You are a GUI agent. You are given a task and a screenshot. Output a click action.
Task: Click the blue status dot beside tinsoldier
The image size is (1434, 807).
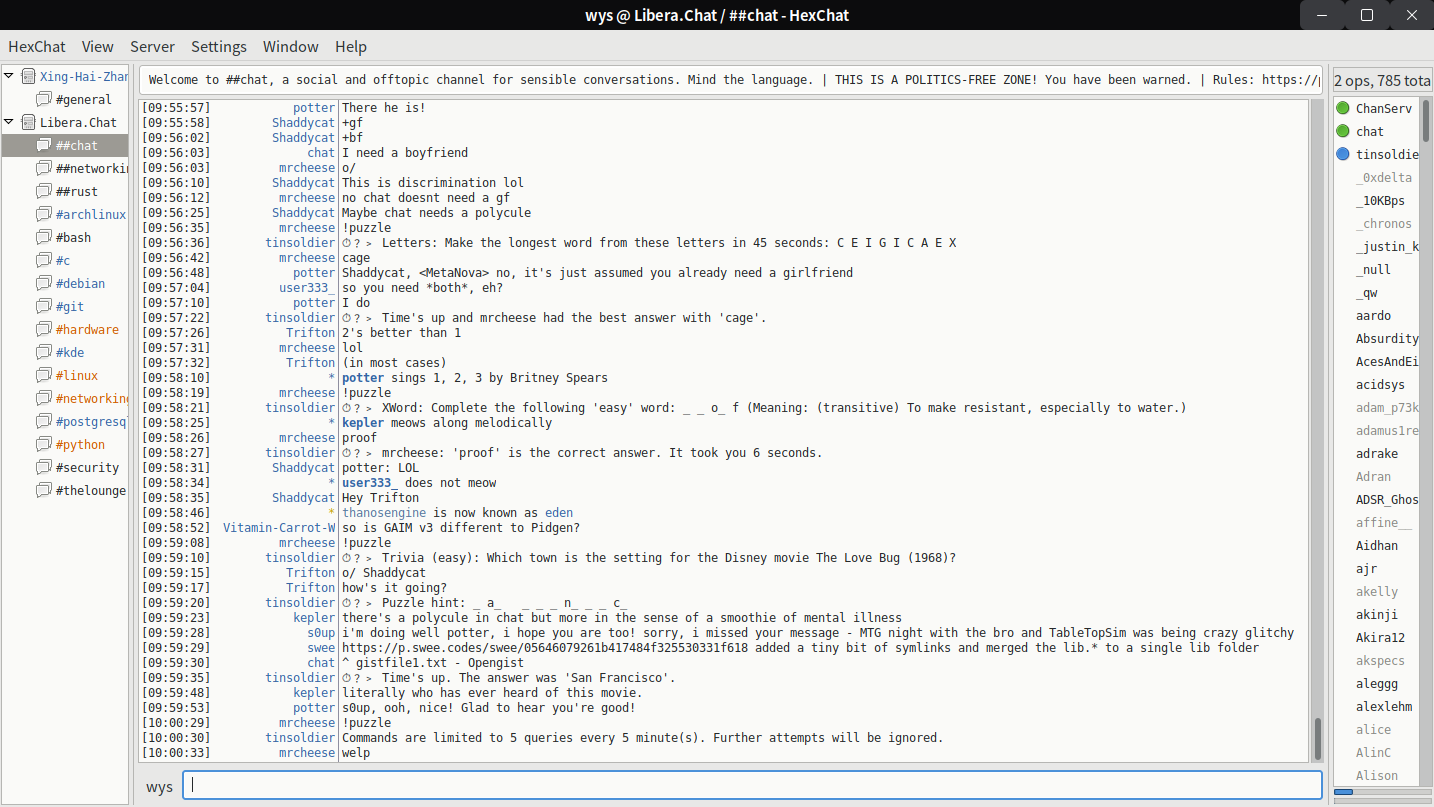click(1343, 155)
